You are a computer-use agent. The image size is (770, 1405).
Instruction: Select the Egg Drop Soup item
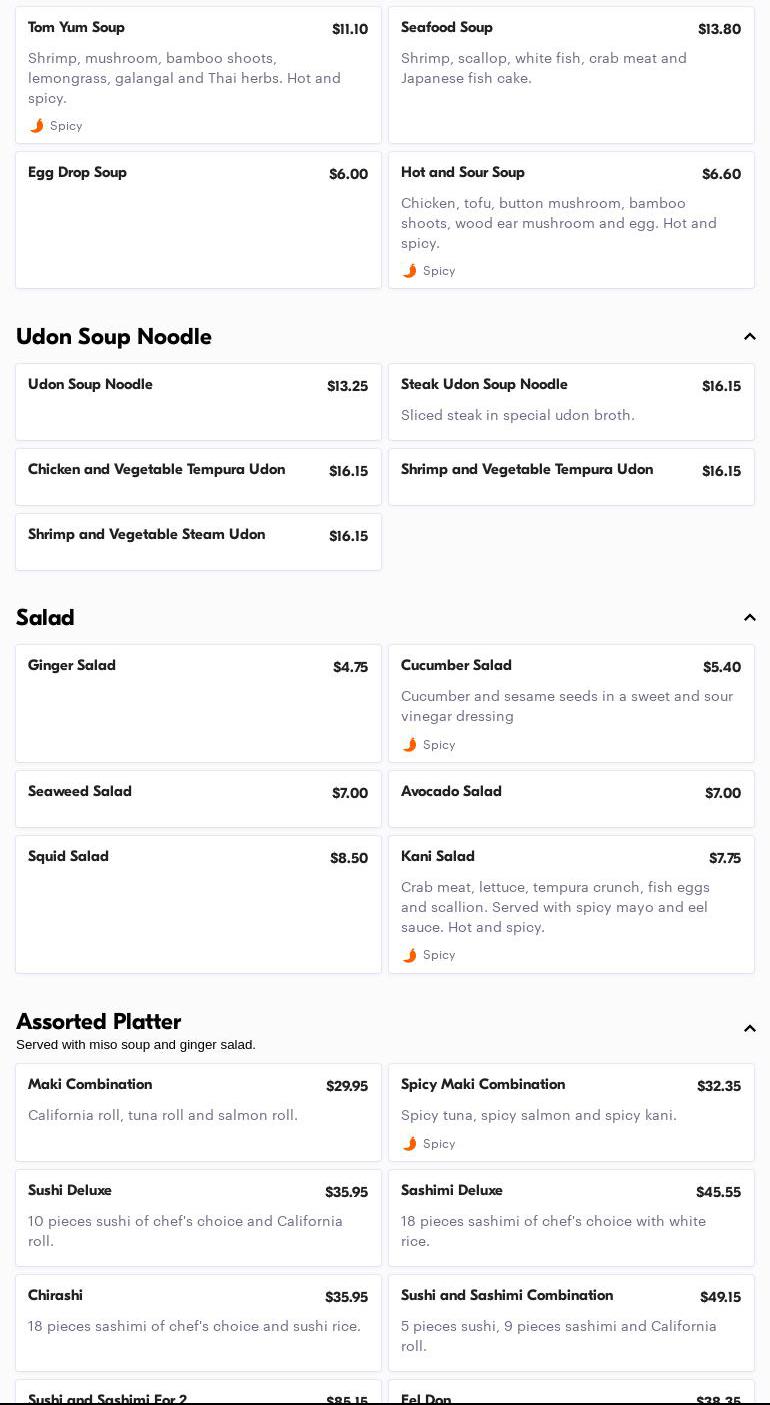pos(198,219)
